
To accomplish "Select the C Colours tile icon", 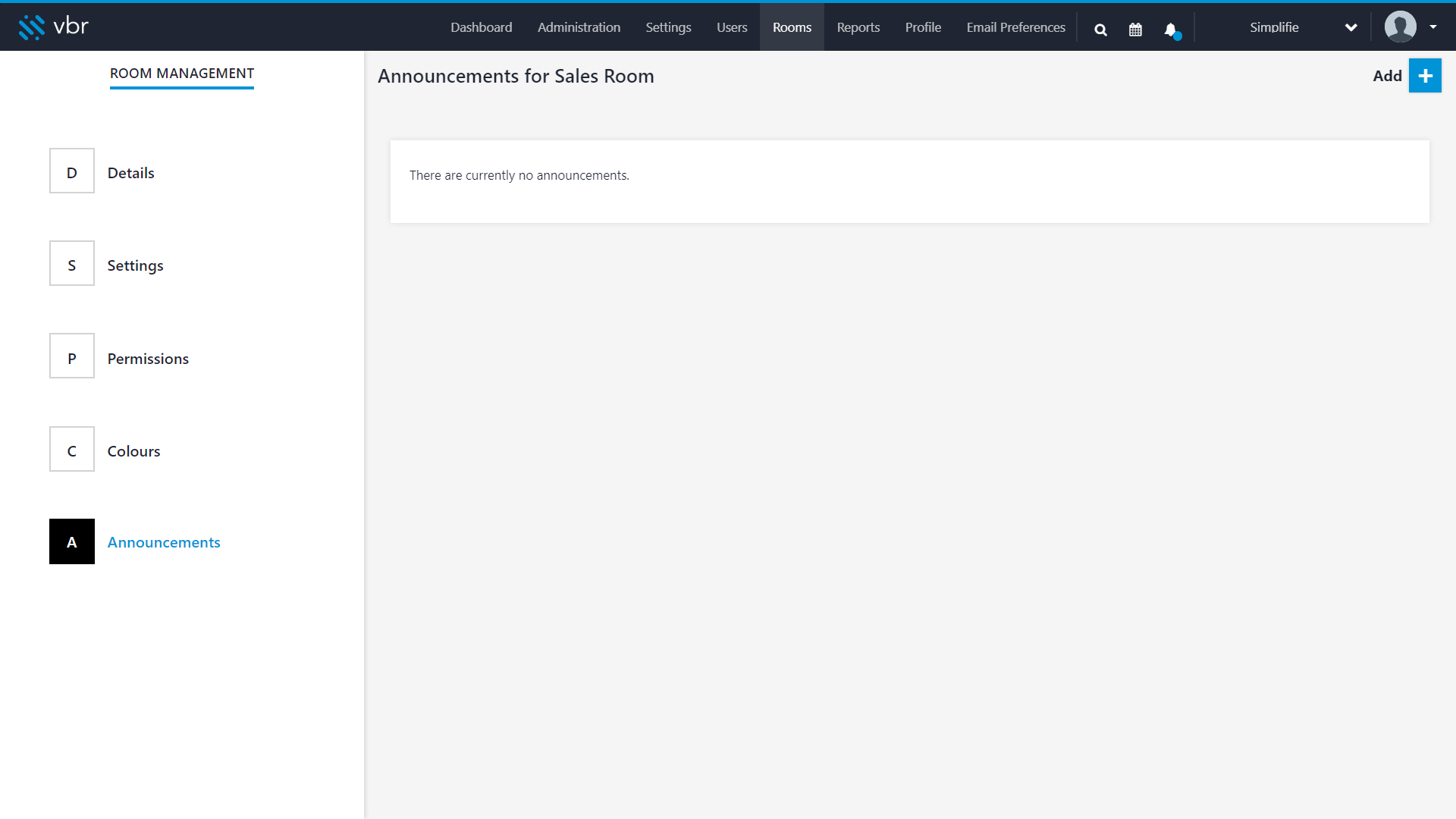I will 72,449.
